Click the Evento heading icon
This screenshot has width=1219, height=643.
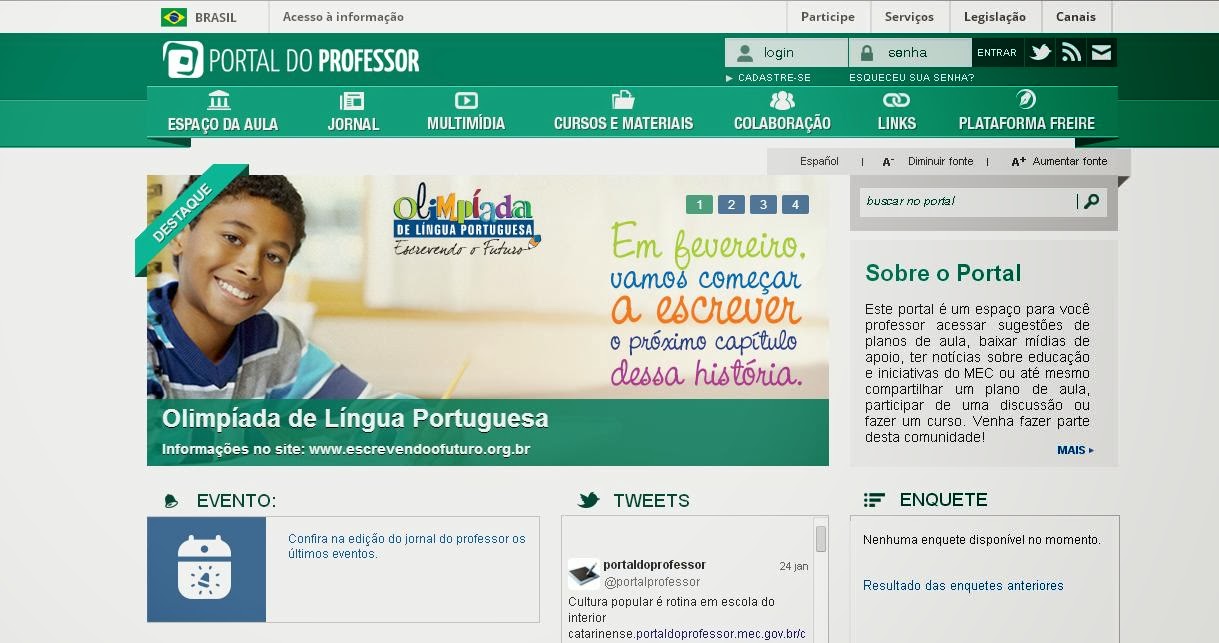coord(171,501)
